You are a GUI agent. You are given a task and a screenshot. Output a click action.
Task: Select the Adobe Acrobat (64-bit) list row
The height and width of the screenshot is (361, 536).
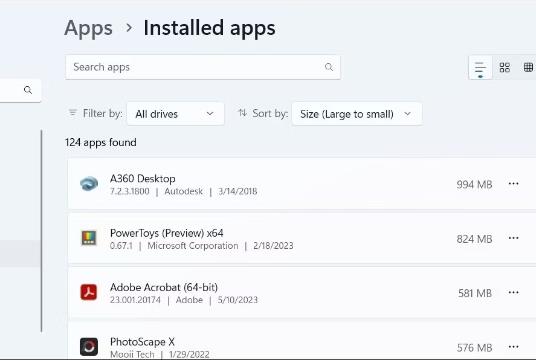(x=302, y=293)
